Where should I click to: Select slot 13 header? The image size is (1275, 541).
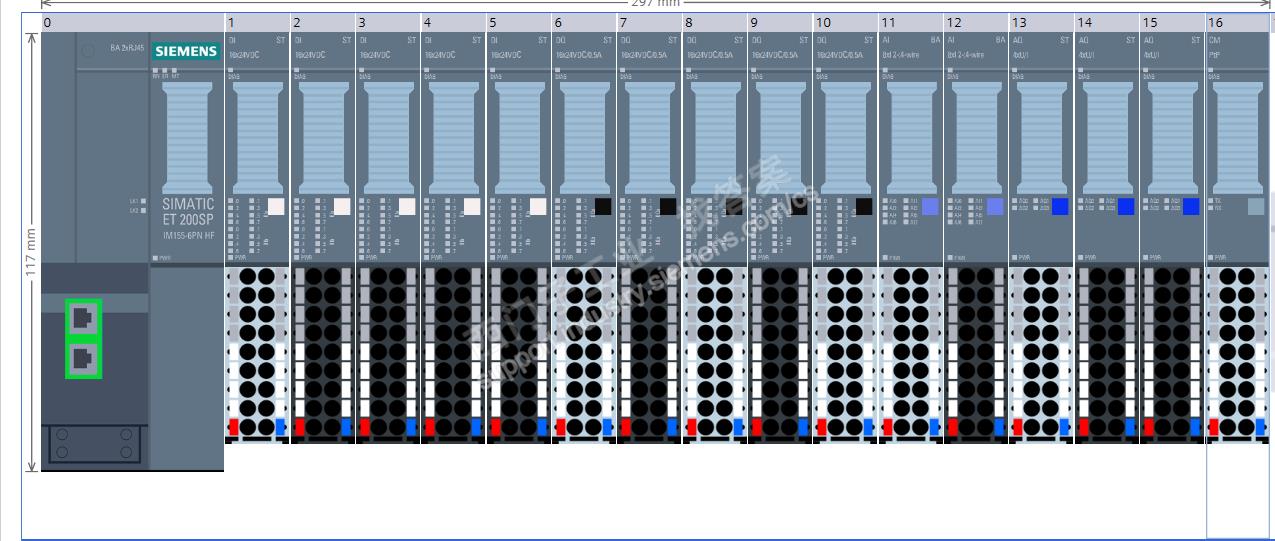point(1041,22)
